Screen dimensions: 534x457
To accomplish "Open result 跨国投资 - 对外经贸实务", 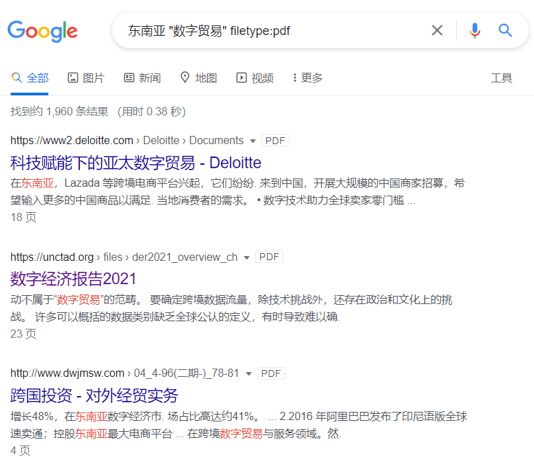I will coord(94,395).
